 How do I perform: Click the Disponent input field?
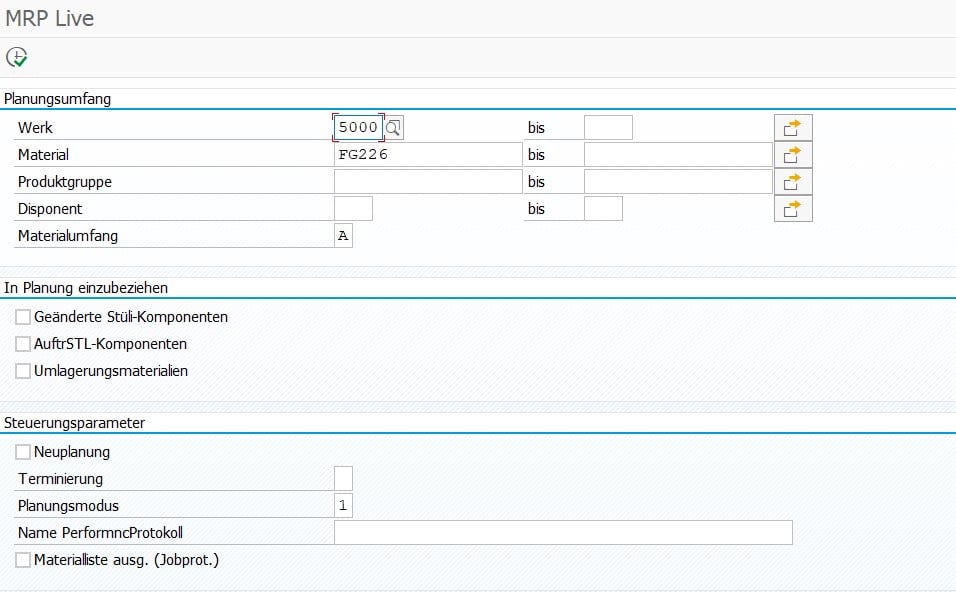(x=355, y=208)
